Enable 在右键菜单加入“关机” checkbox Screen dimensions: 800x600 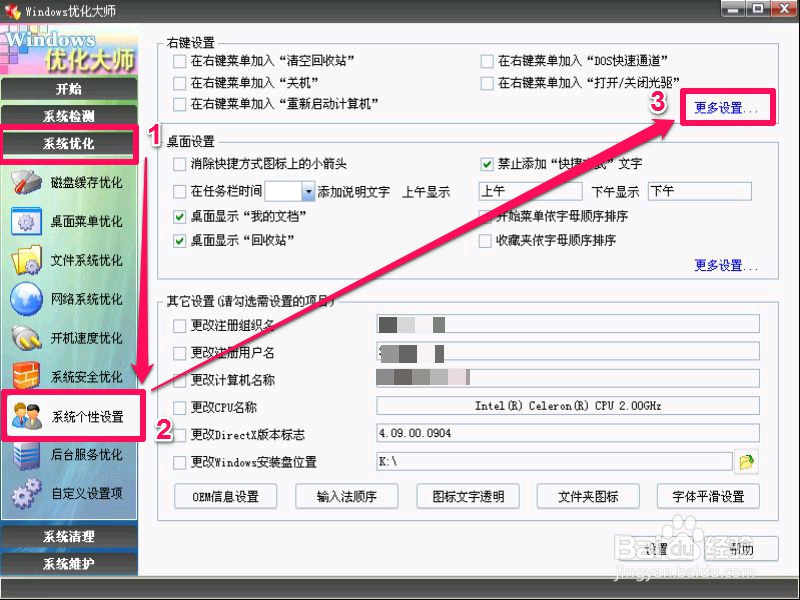pyautogui.click(x=180, y=83)
